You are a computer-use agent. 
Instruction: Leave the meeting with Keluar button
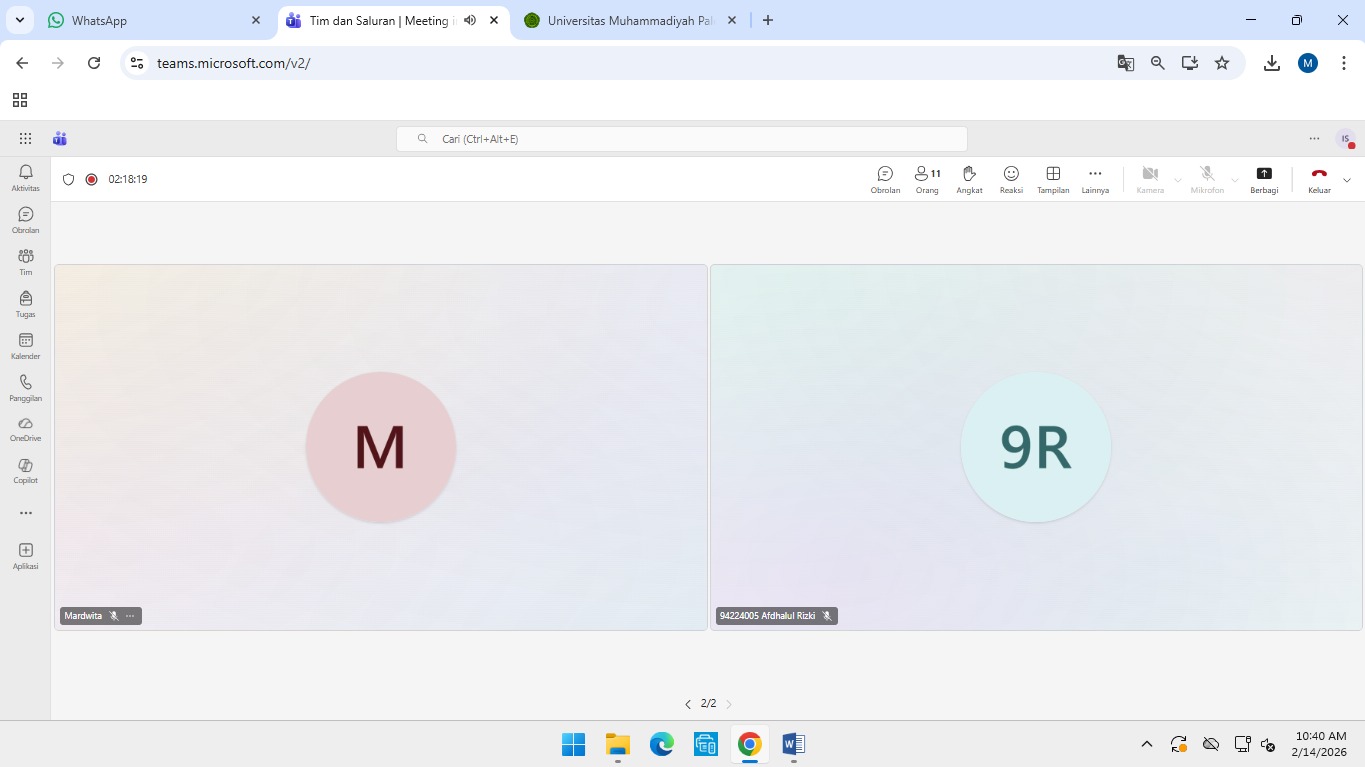coord(1319,179)
